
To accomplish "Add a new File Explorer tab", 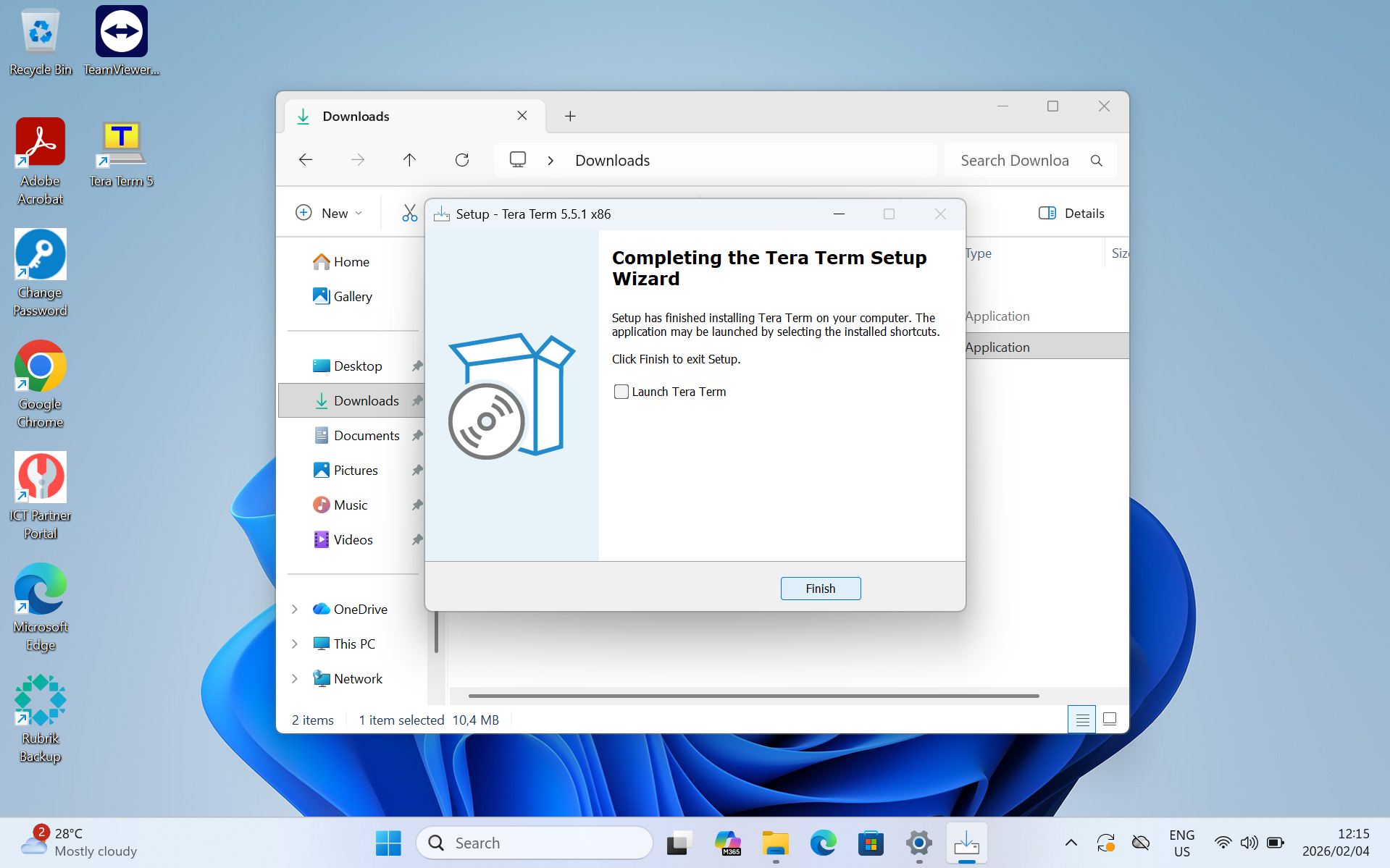I will (570, 117).
